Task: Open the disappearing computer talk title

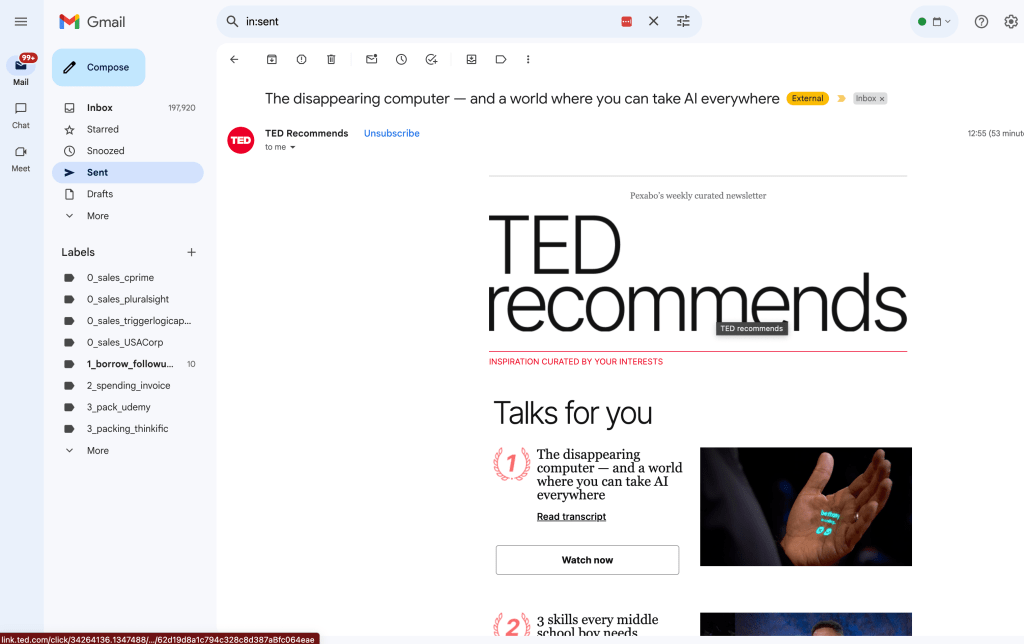Action: (609, 475)
